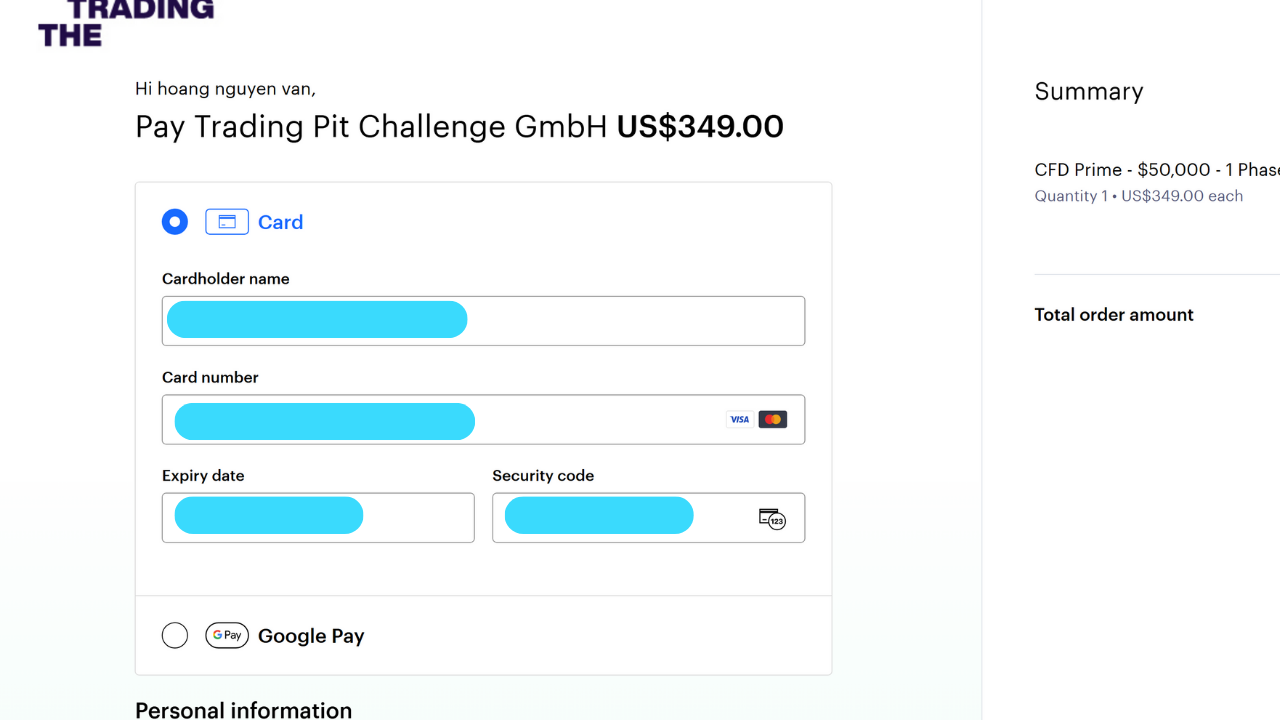
Task: Click the blue Card label text
Action: click(280, 222)
